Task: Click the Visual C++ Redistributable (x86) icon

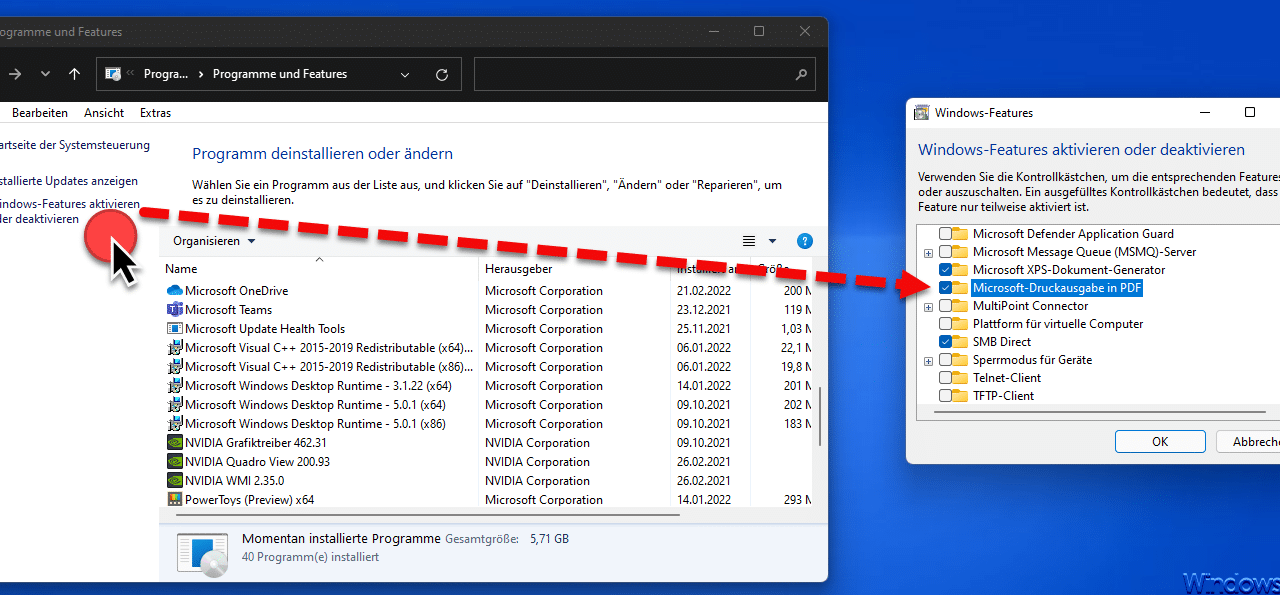Action: [175, 367]
